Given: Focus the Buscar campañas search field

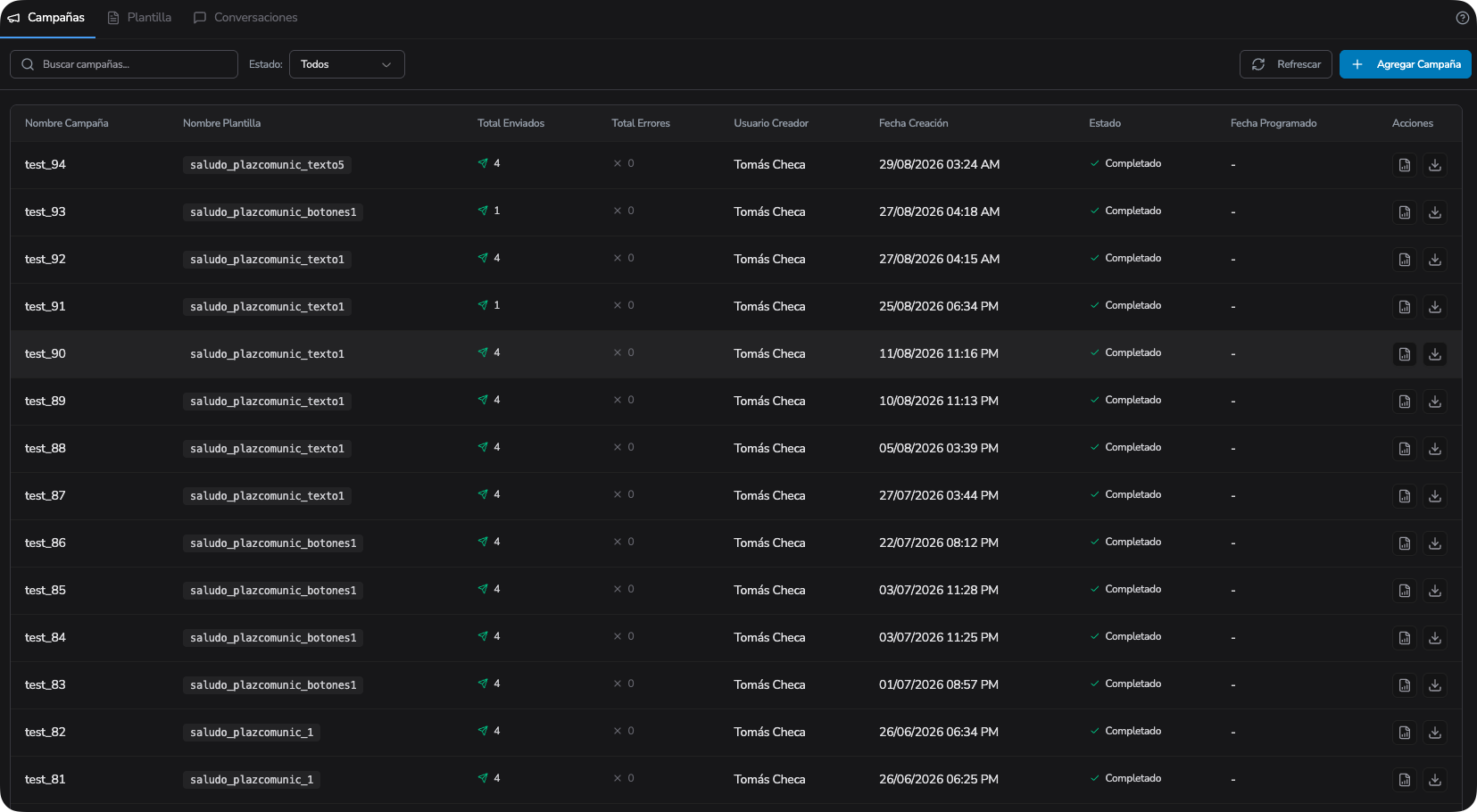Looking at the screenshot, I should (x=124, y=64).
